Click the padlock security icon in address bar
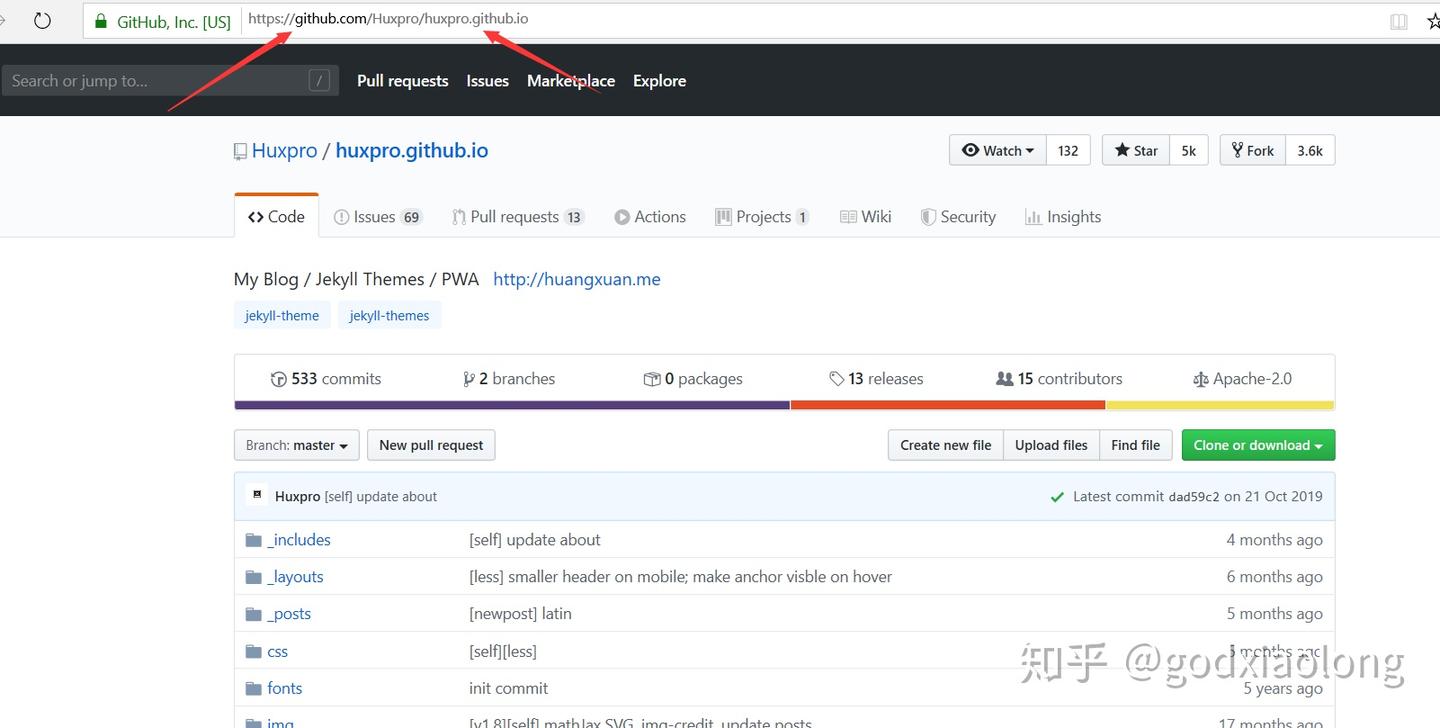The height and width of the screenshot is (728, 1440). [99, 18]
